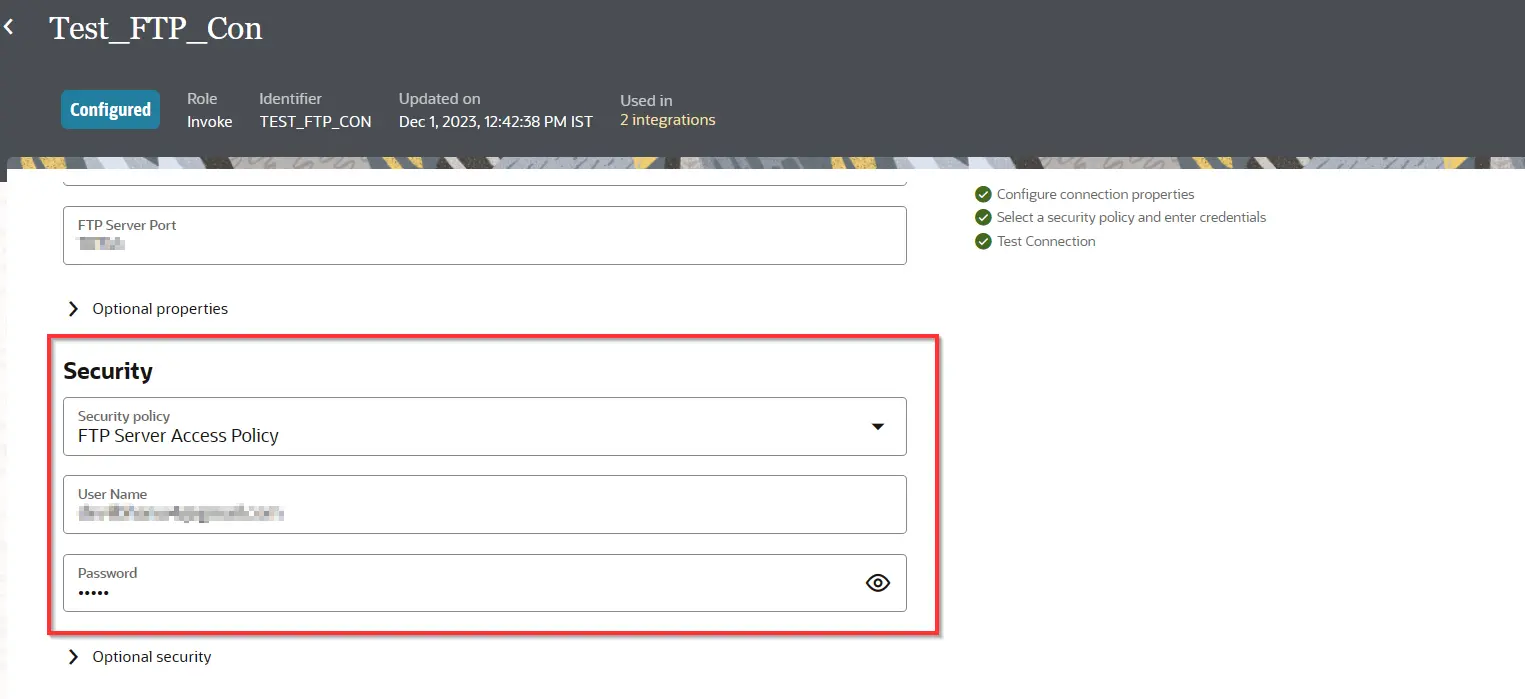Show the password with the eye icon

point(877,583)
